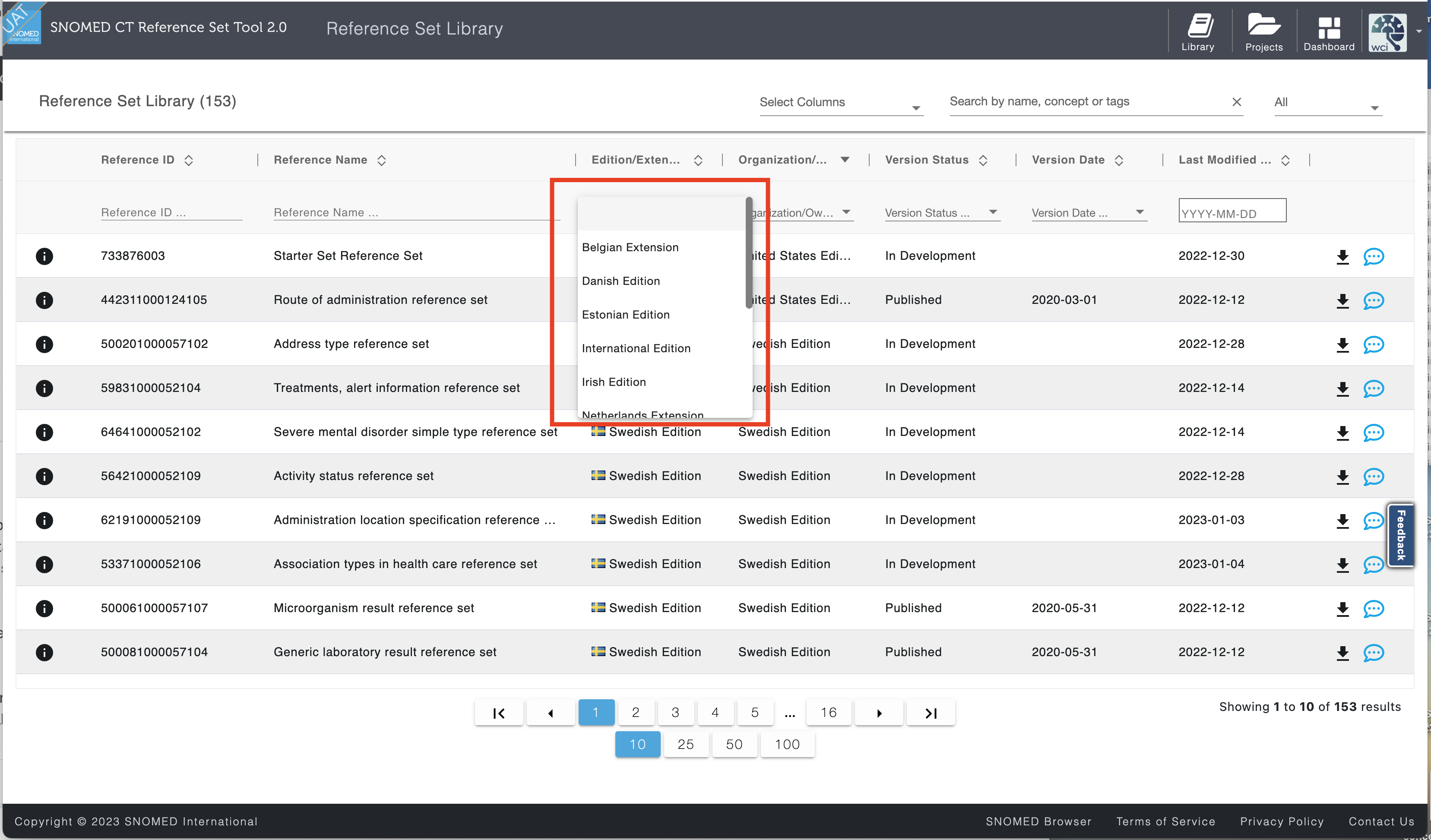Image resolution: width=1431 pixels, height=840 pixels.
Task: Show 100 results per page
Action: (x=787, y=745)
